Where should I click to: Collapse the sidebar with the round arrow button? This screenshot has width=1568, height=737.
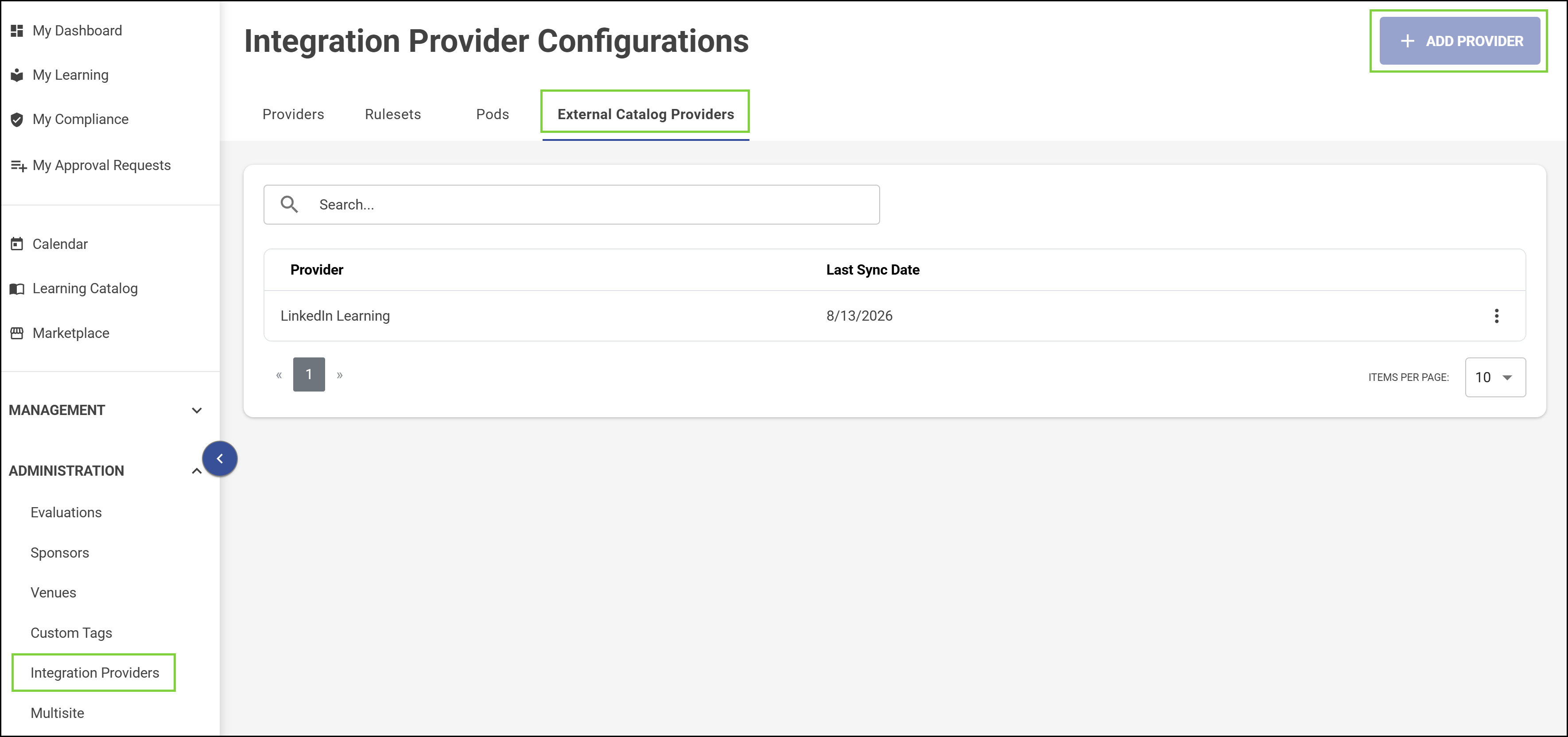click(220, 458)
